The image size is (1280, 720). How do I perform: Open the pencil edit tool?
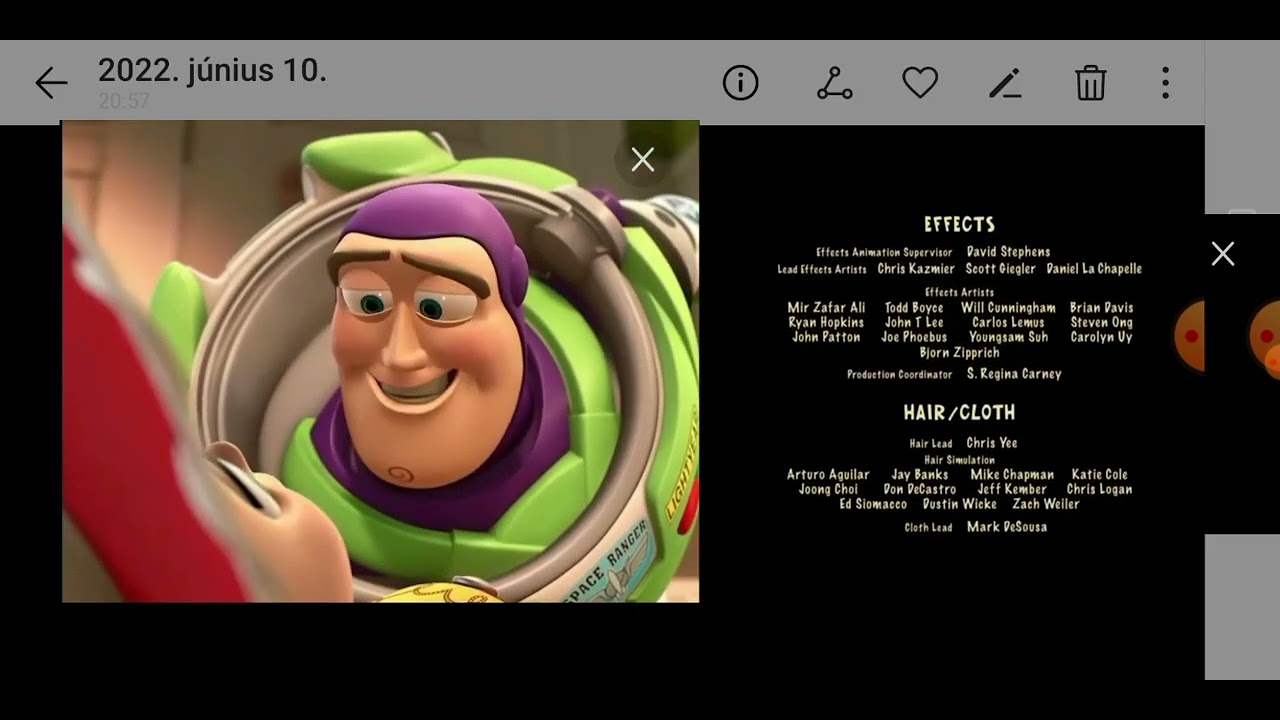tap(1005, 83)
